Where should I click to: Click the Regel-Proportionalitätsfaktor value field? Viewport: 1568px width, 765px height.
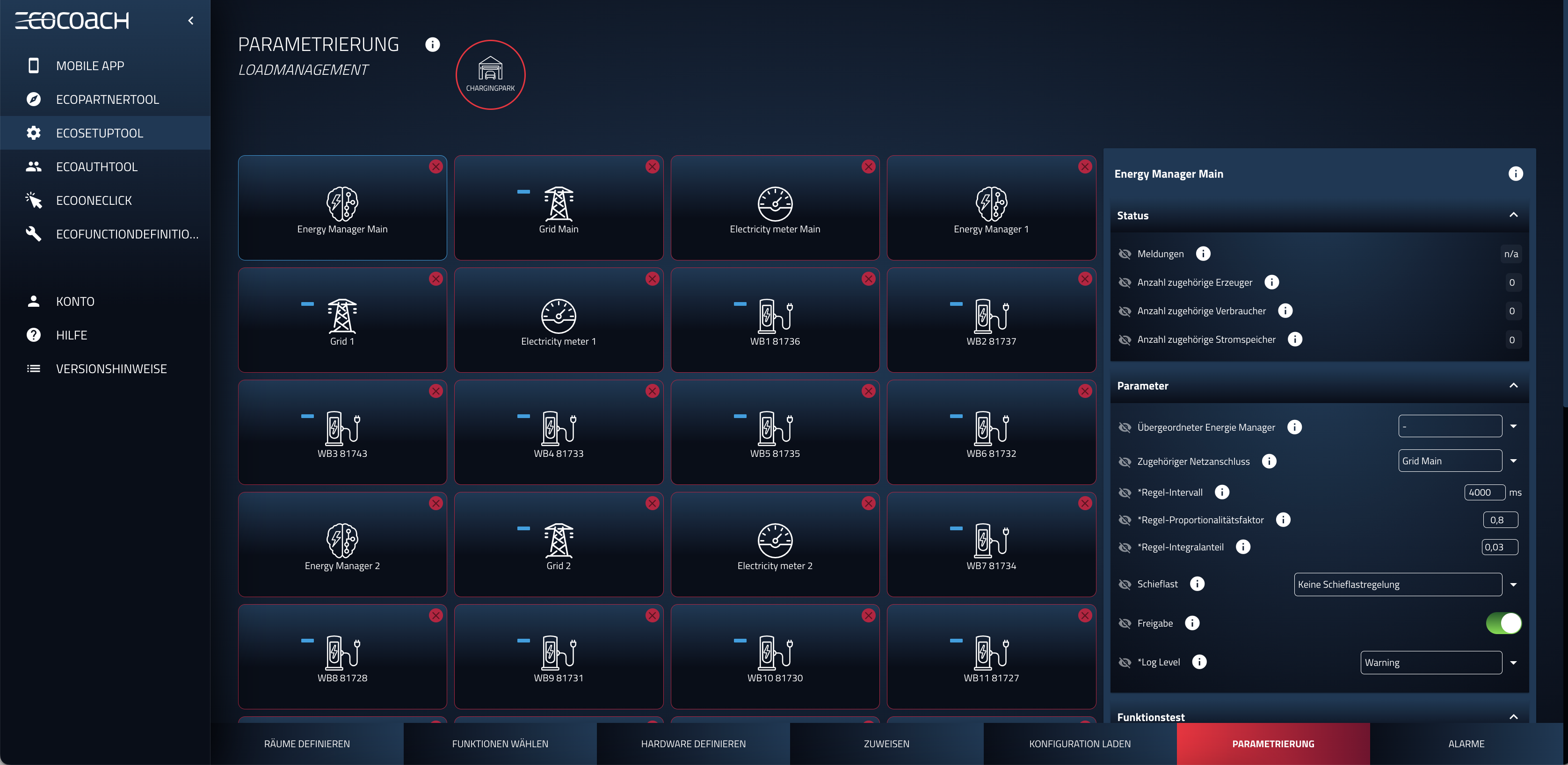pyautogui.click(x=1500, y=520)
